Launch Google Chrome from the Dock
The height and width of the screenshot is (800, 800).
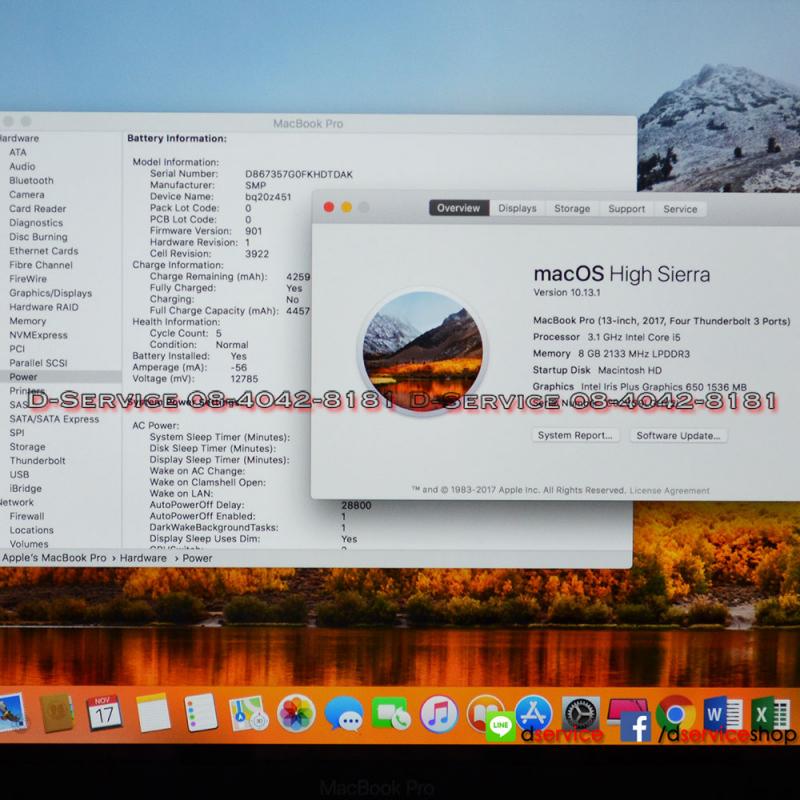point(676,713)
